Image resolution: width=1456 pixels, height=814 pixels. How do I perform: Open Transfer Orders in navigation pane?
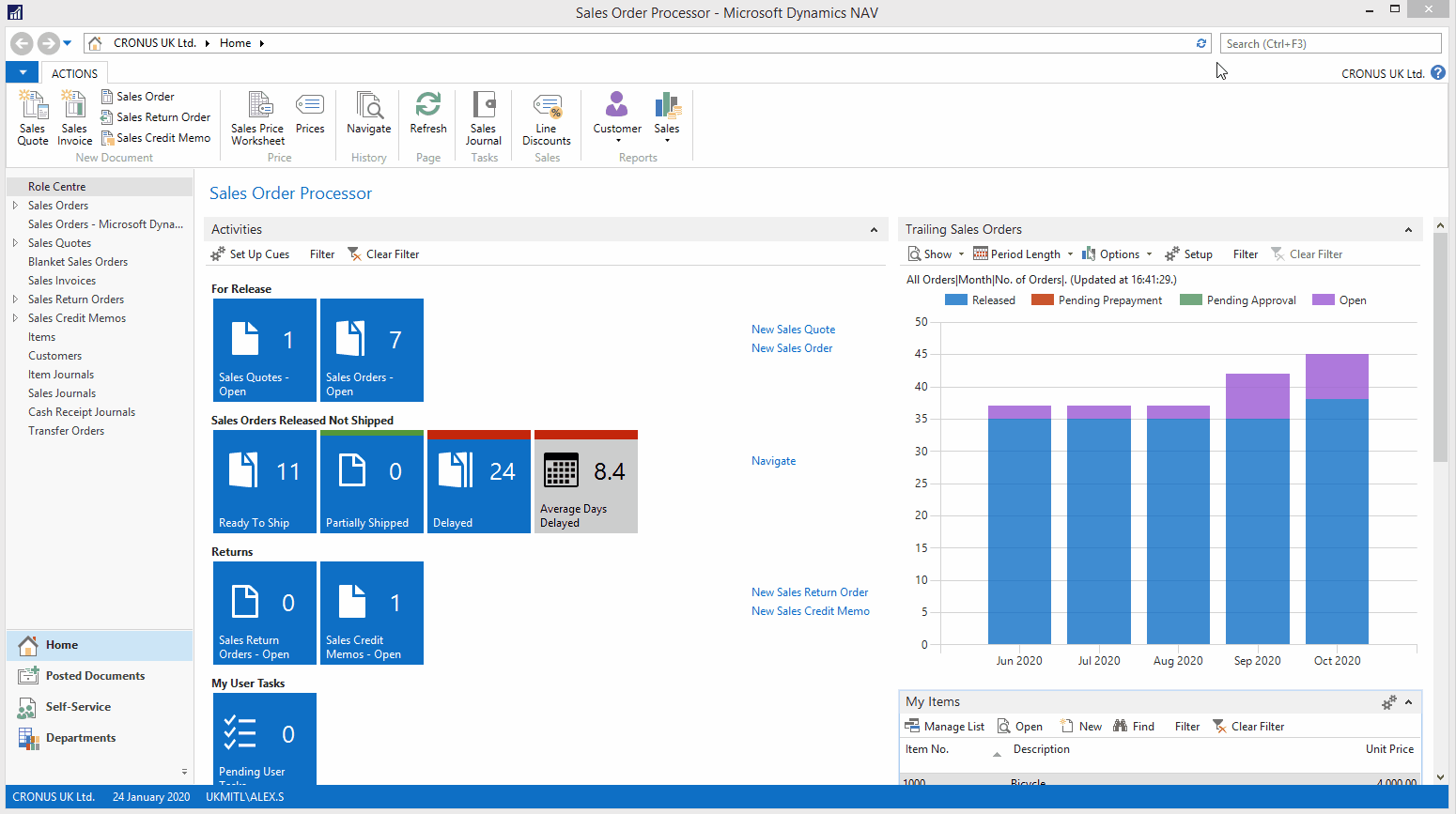click(x=66, y=431)
